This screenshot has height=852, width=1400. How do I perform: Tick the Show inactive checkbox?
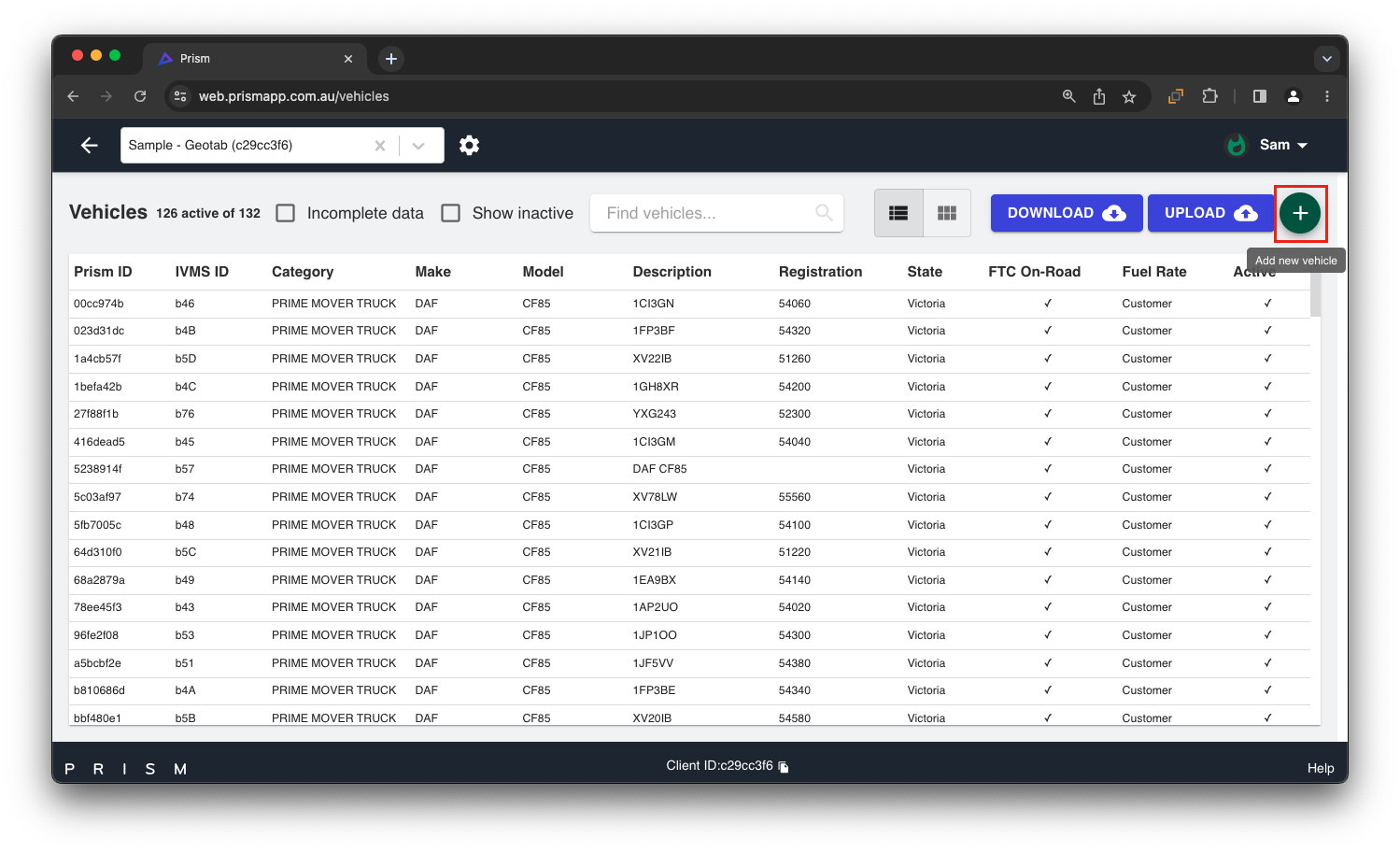[x=451, y=213]
